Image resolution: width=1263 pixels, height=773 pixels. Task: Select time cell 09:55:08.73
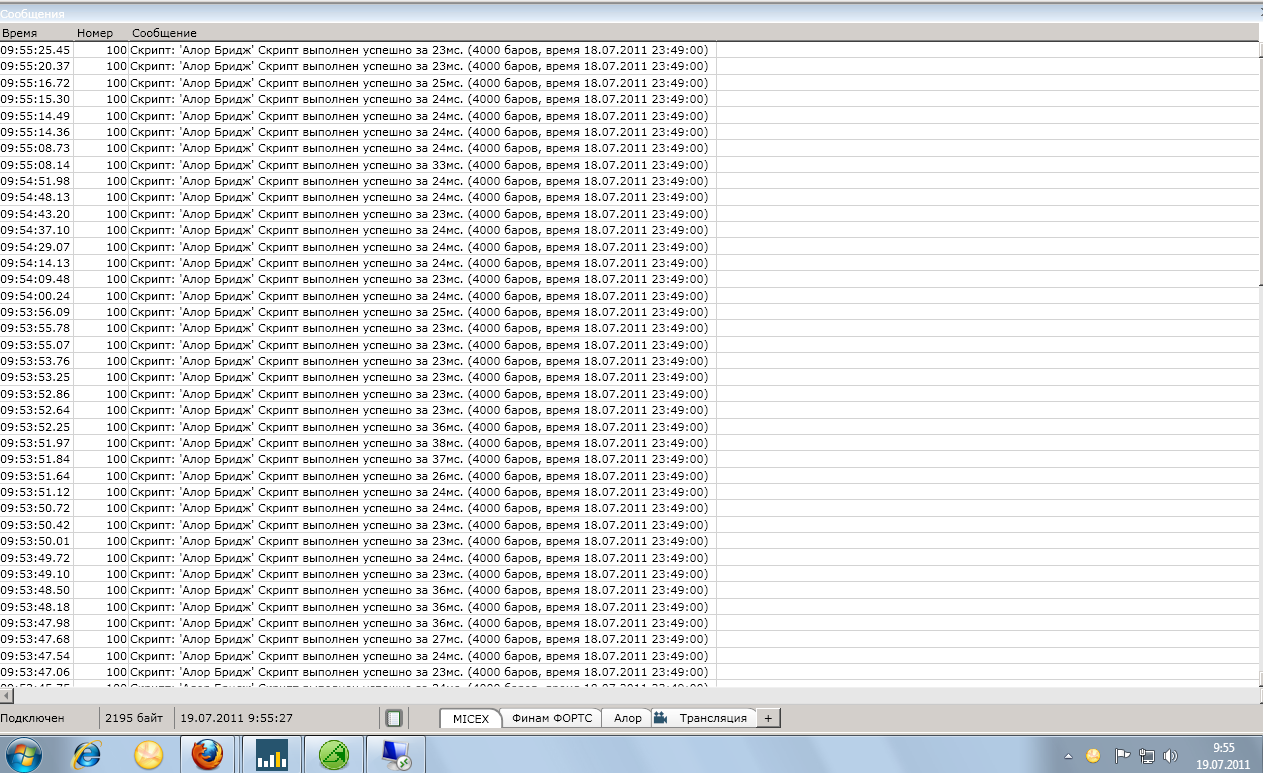36,148
